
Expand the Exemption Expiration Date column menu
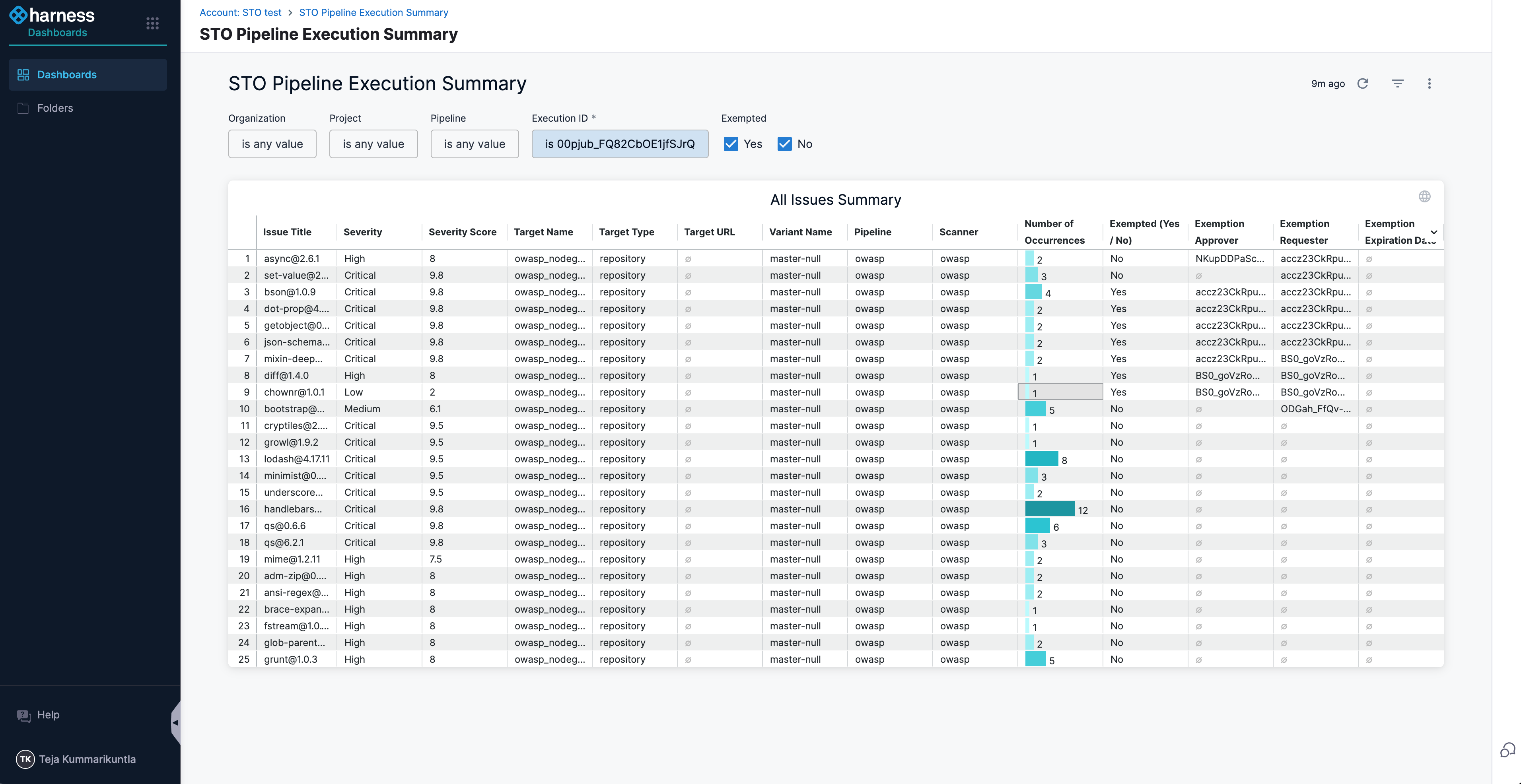tap(1433, 232)
